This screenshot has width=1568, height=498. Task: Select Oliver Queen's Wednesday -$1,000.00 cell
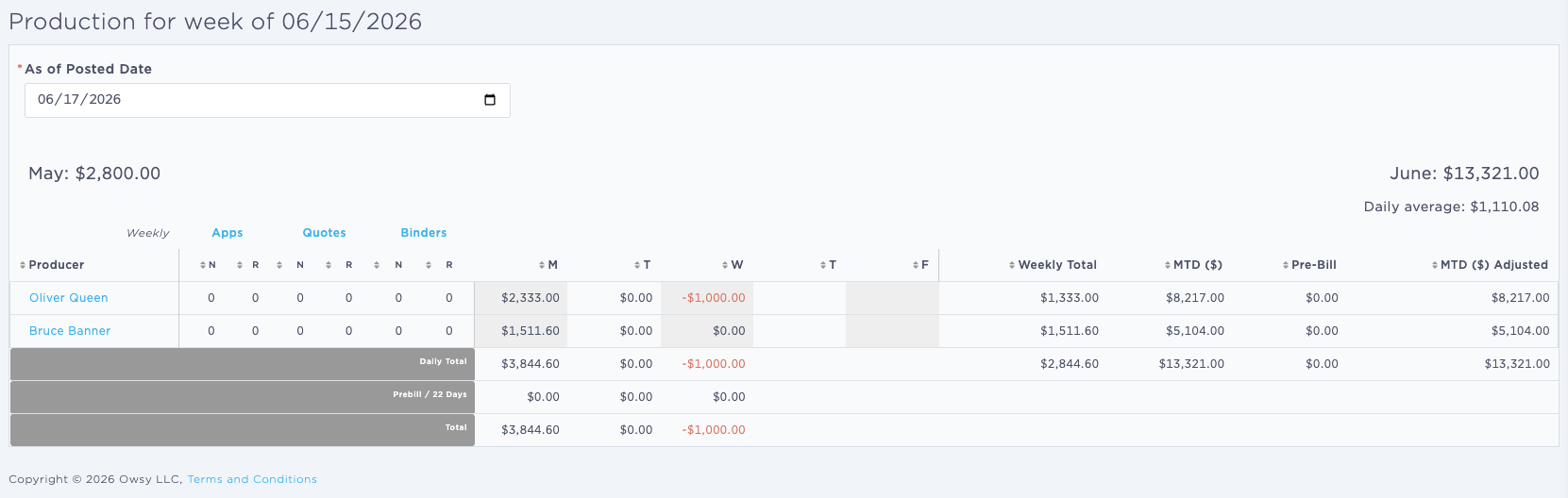pos(707,298)
